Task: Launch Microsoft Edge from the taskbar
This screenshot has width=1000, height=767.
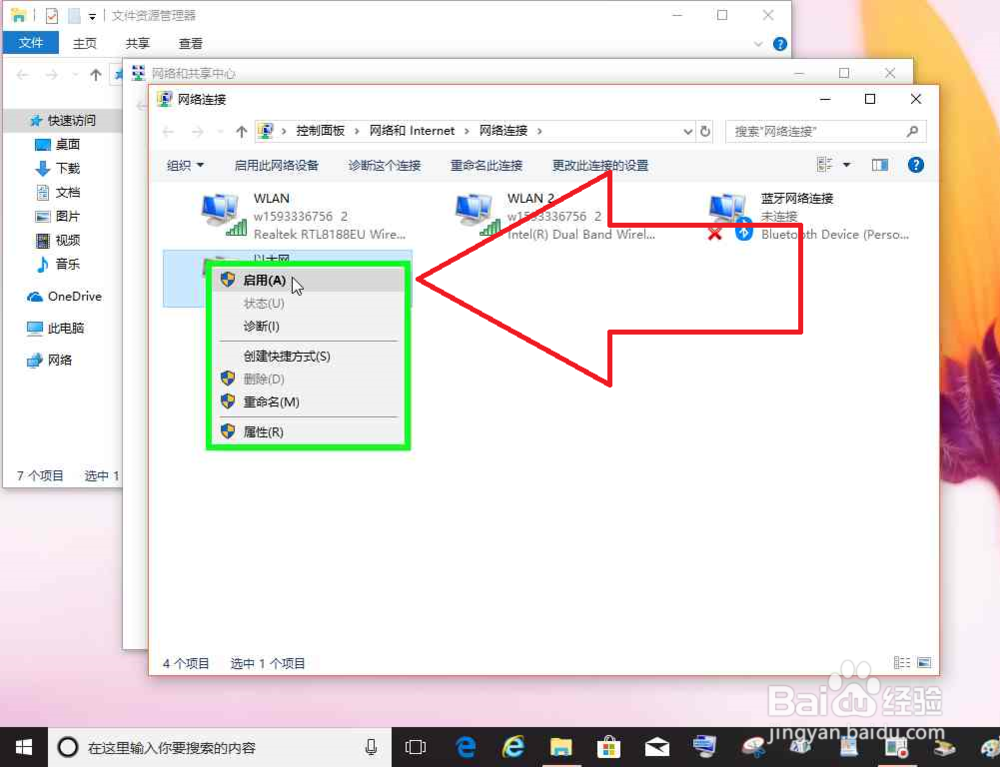Action: pyautogui.click(x=464, y=747)
